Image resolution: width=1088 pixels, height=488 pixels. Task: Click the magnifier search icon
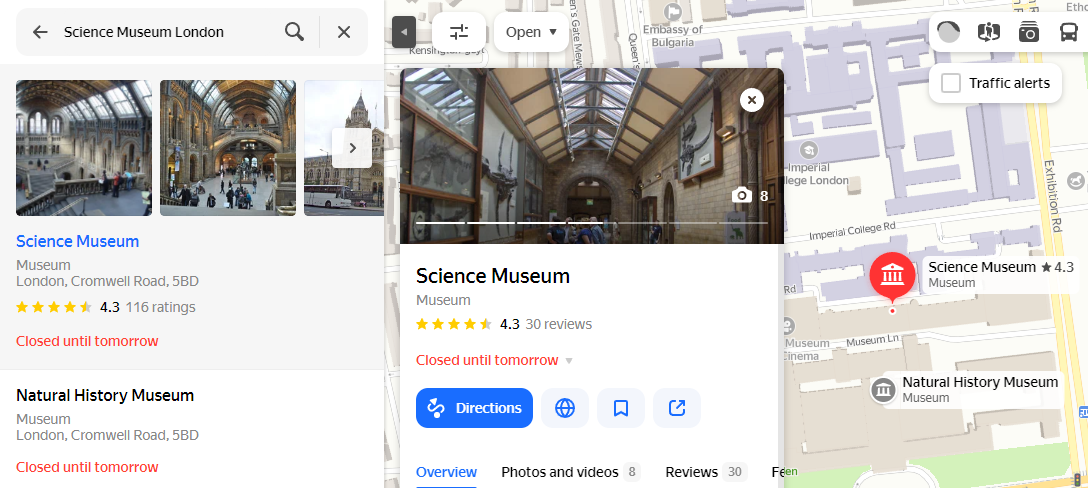tap(294, 32)
